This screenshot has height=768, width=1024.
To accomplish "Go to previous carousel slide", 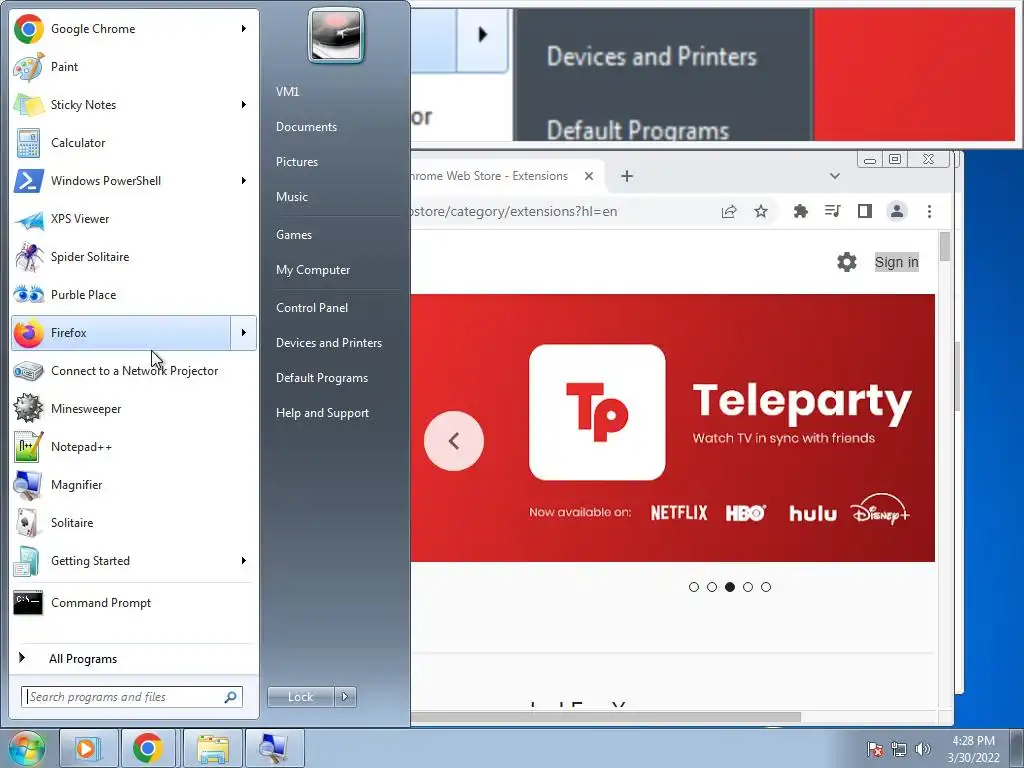I will (454, 441).
